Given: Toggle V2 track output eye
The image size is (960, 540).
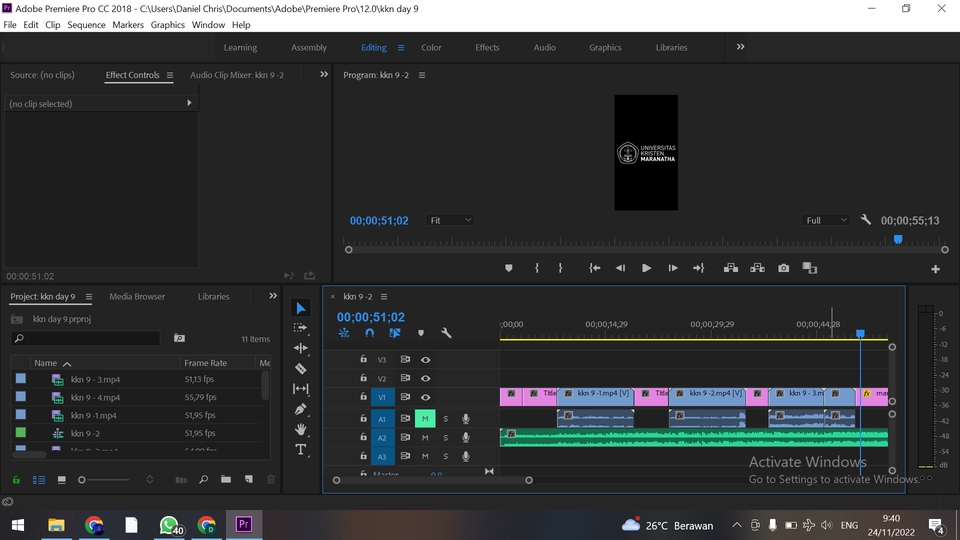Looking at the screenshot, I should pyautogui.click(x=426, y=378).
